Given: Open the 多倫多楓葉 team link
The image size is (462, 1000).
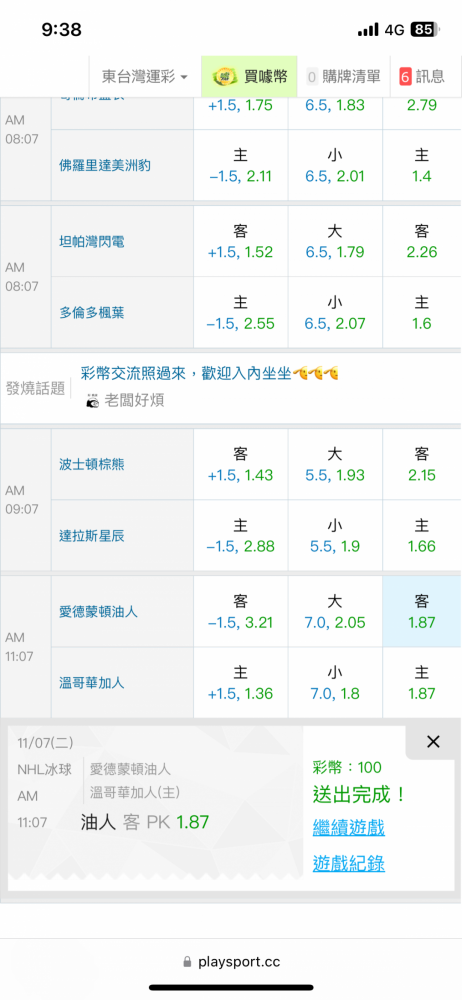Looking at the screenshot, I should 91,312.
